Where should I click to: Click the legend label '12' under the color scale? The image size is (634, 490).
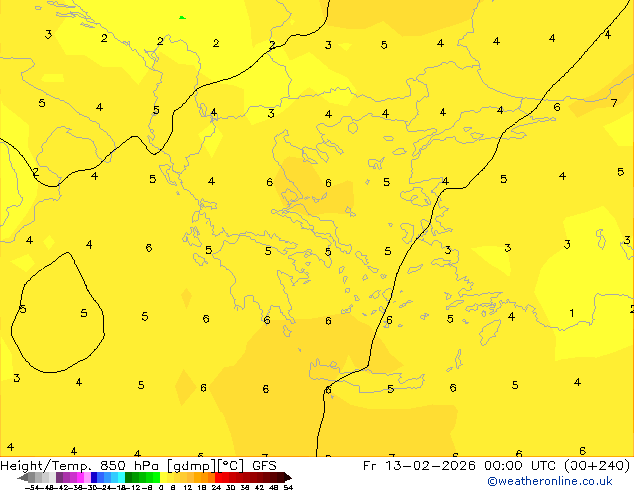[x=188, y=487]
